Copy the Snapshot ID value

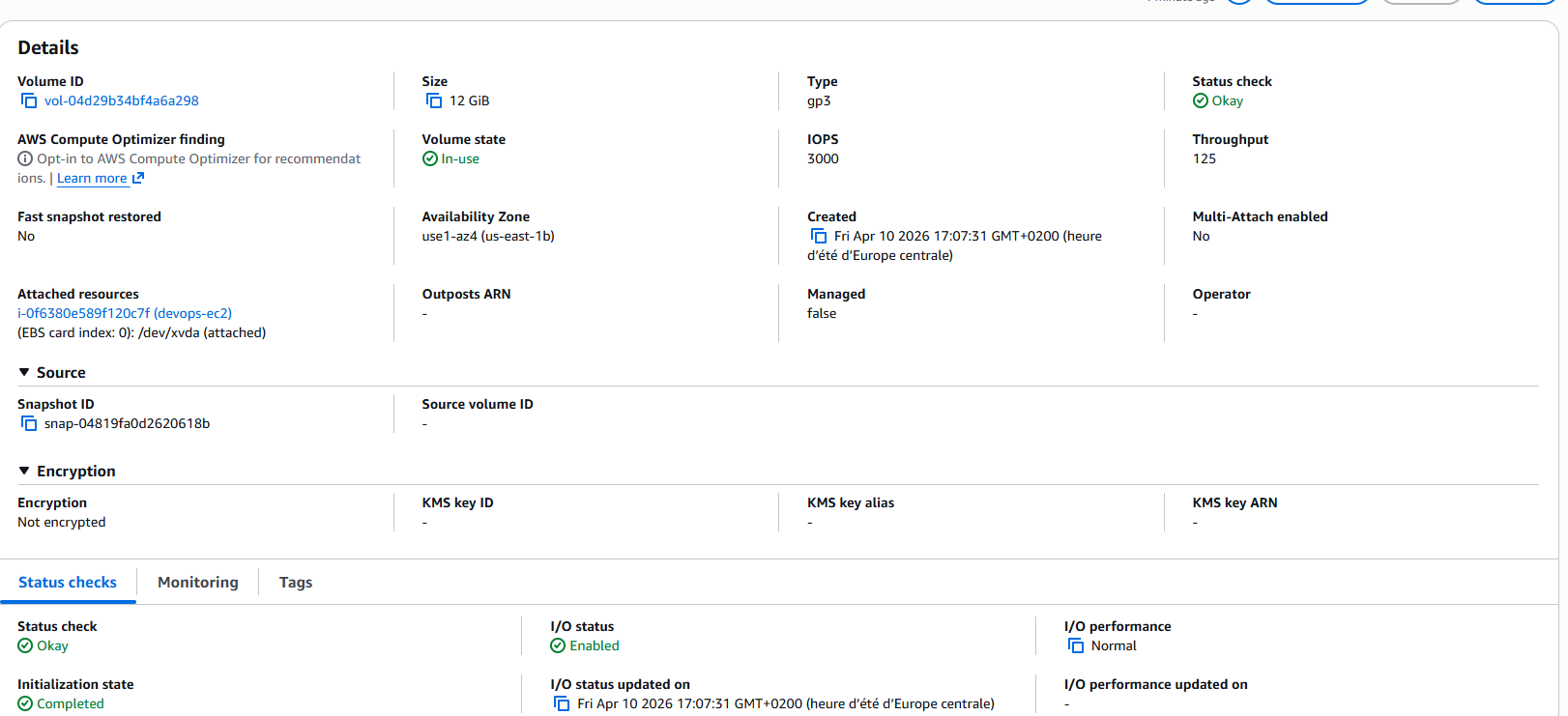coord(29,424)
